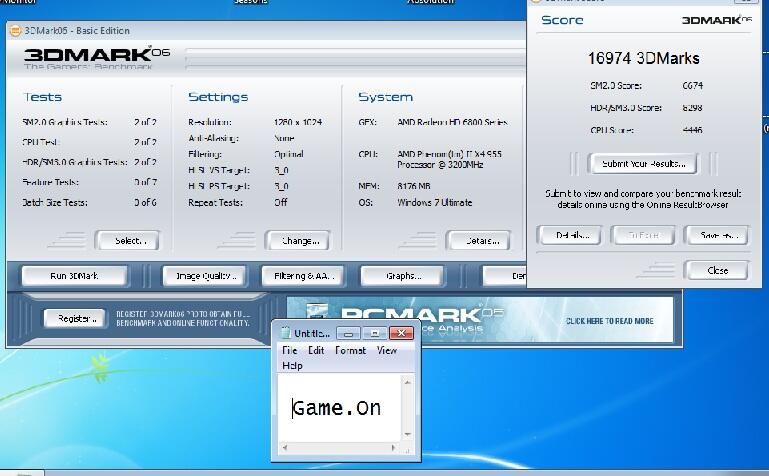769x476 pixels.
Task: Open the Change... settings button
Action: pos(298,240)
